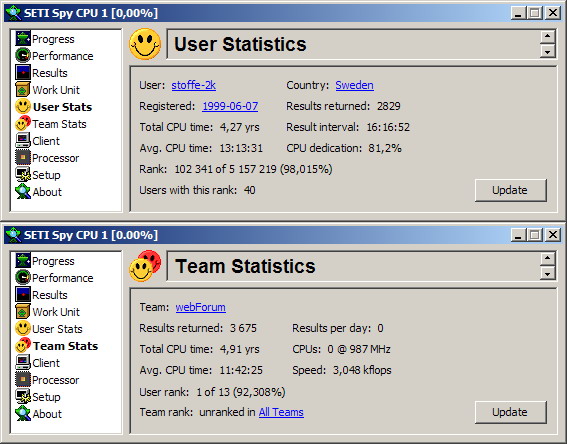The width and height of the screenshot is (567, 444).
Task: Click the rank text '102 341 of 5 157 219'
Action: (x=225, y=169)
